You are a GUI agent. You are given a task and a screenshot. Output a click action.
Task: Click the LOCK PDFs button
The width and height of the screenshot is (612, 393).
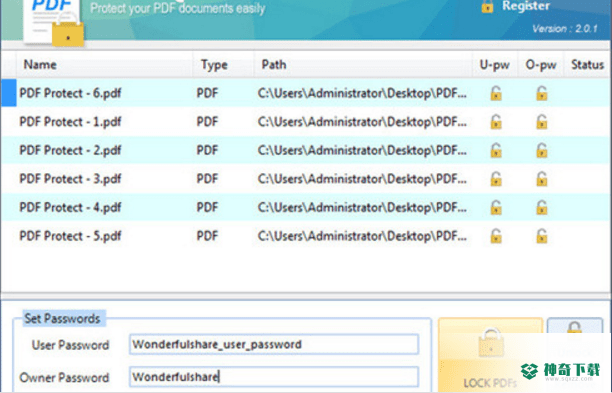click(x=491, y=355)
